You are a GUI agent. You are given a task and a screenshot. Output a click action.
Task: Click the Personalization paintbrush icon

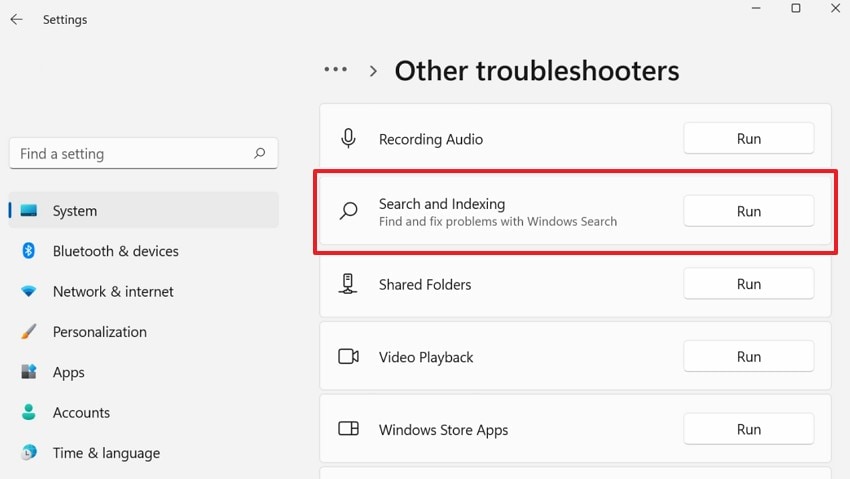(x=29, y=332)
